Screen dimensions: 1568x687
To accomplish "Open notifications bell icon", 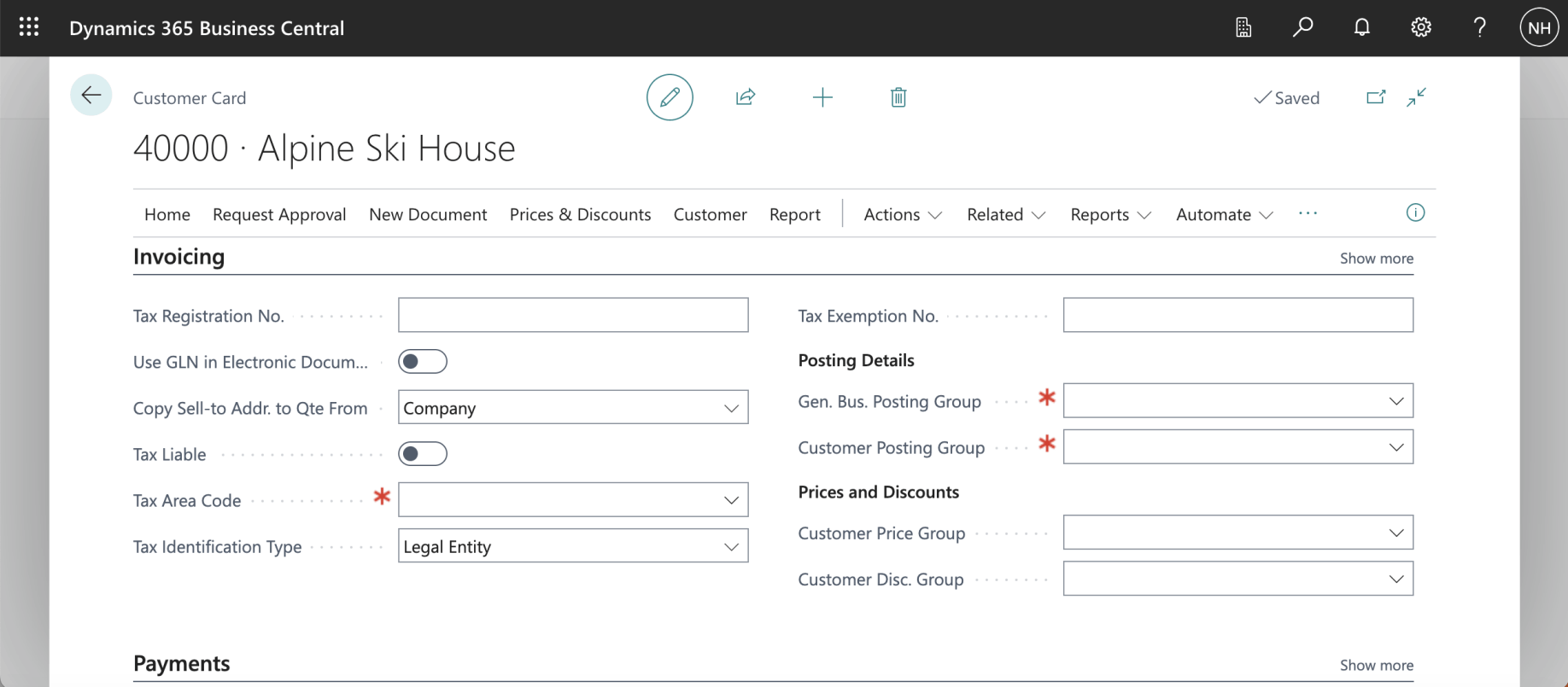I will click(x=1361, y=27).
